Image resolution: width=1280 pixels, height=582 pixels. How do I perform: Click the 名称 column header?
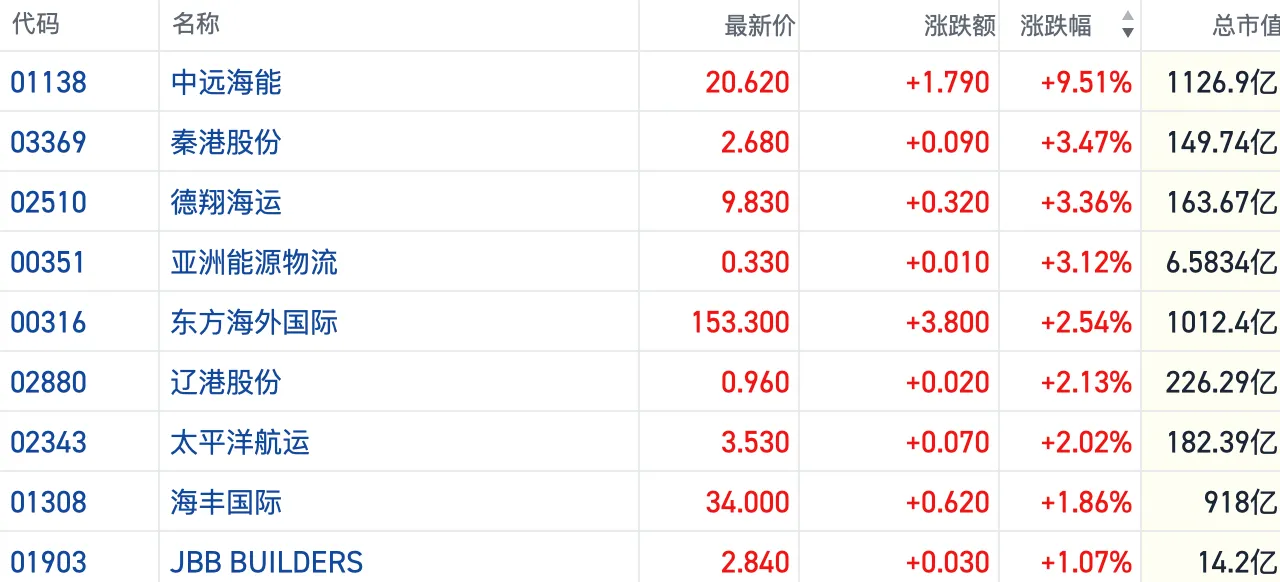tap(196, 25)
